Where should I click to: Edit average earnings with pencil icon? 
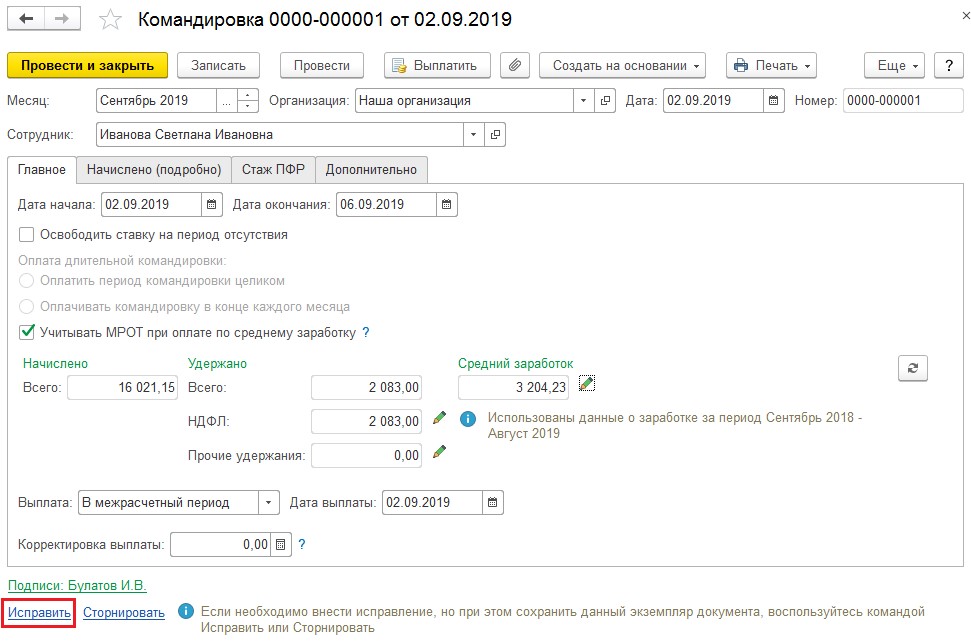(x=586, y=383)
